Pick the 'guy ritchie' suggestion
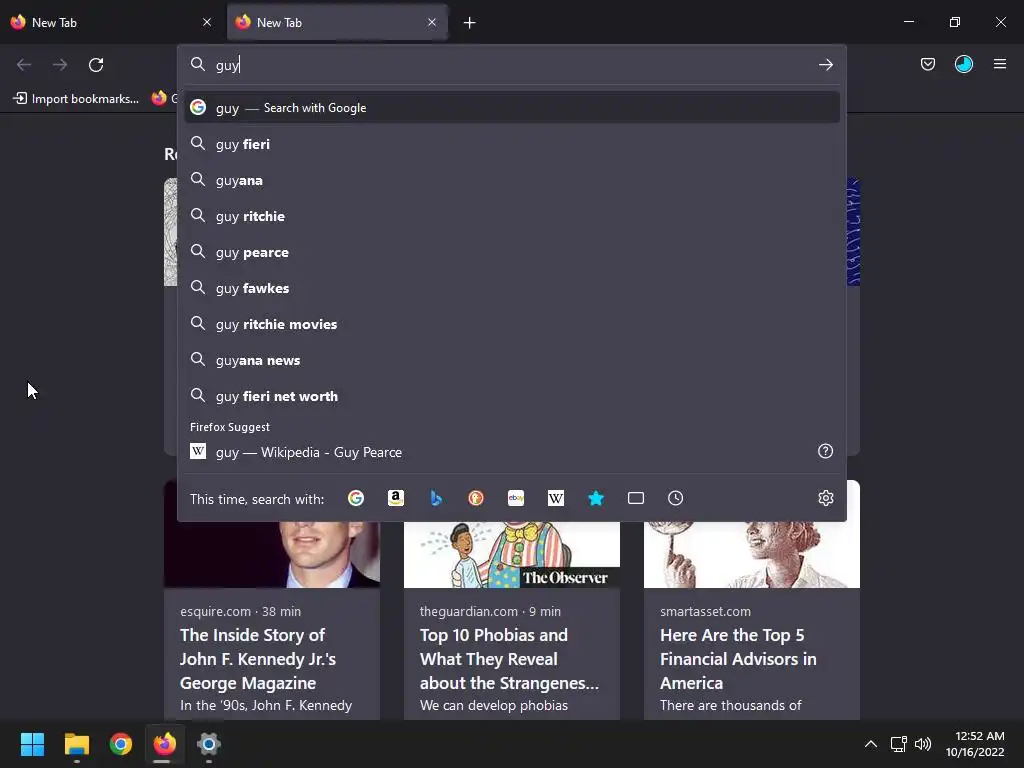This screenshot has height=768, width=1024. pyautogui.click(x=512, y=216)
